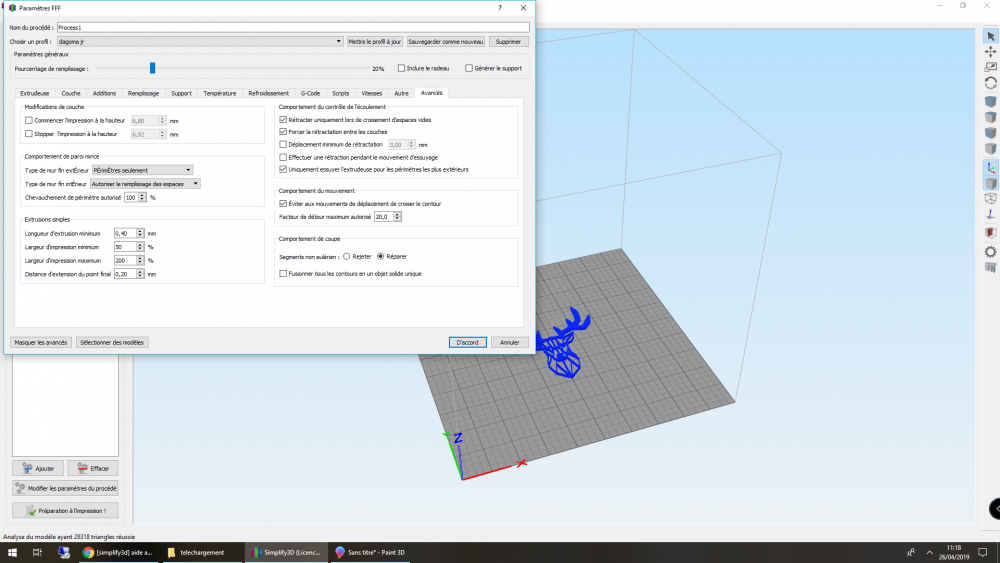Viewport: 1000px width, 563px height.
Task: Check Stopper l'impression à la hauteur
Action: (x=29, y=134)
